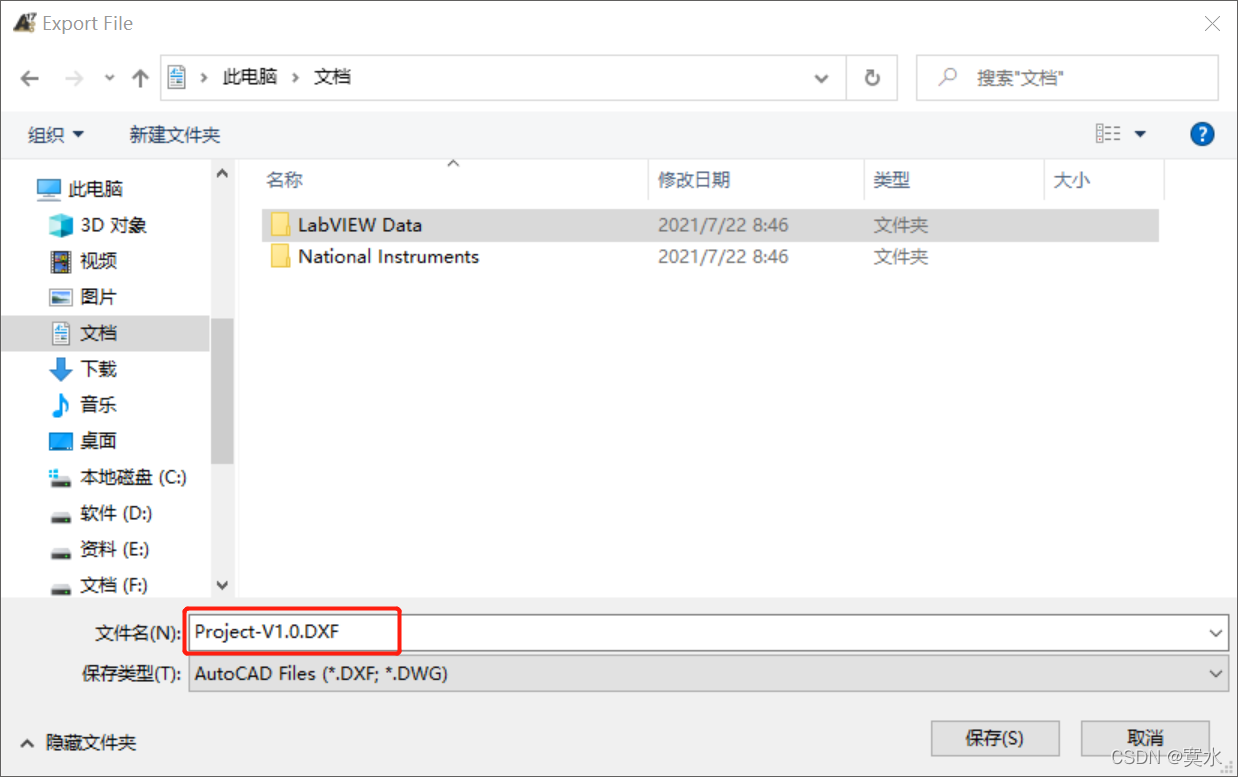Viewport: 1238px width, 777px height.
Task: Click the 取消 cancel button
Action: coord(1146,738)
